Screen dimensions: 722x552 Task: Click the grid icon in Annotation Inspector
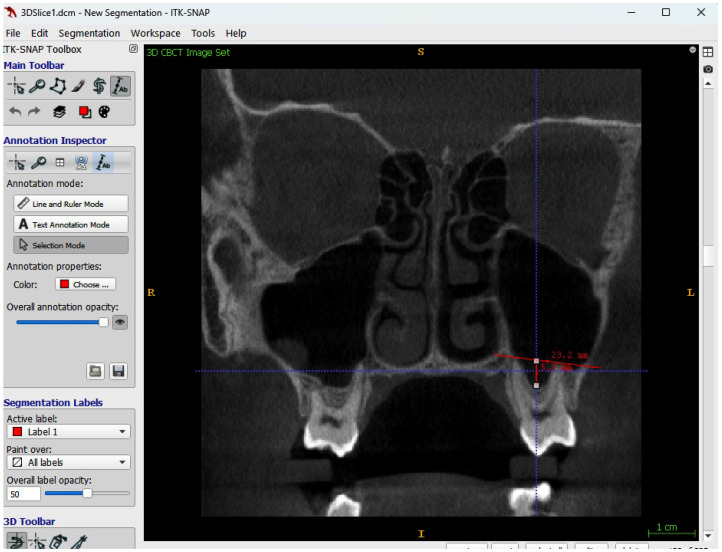60,163
